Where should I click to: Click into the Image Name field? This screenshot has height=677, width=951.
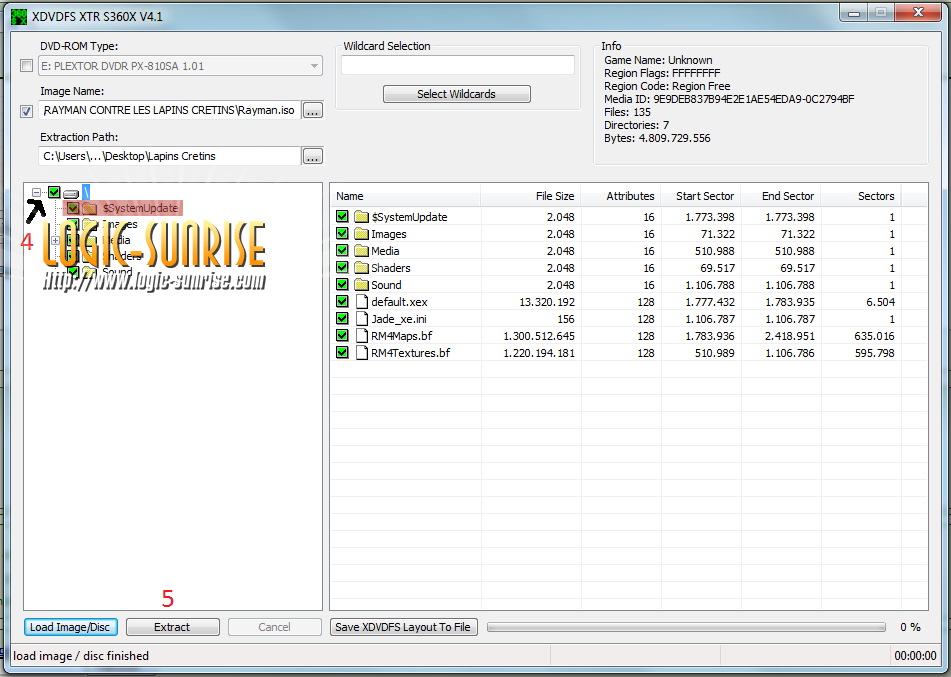point(169,110)
